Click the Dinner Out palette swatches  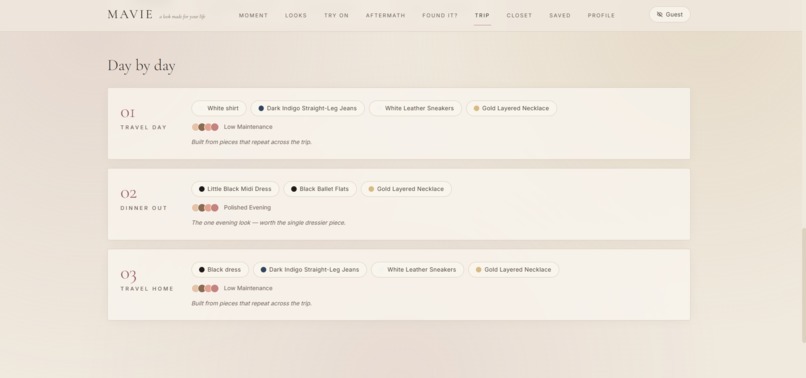pos(205,208)
